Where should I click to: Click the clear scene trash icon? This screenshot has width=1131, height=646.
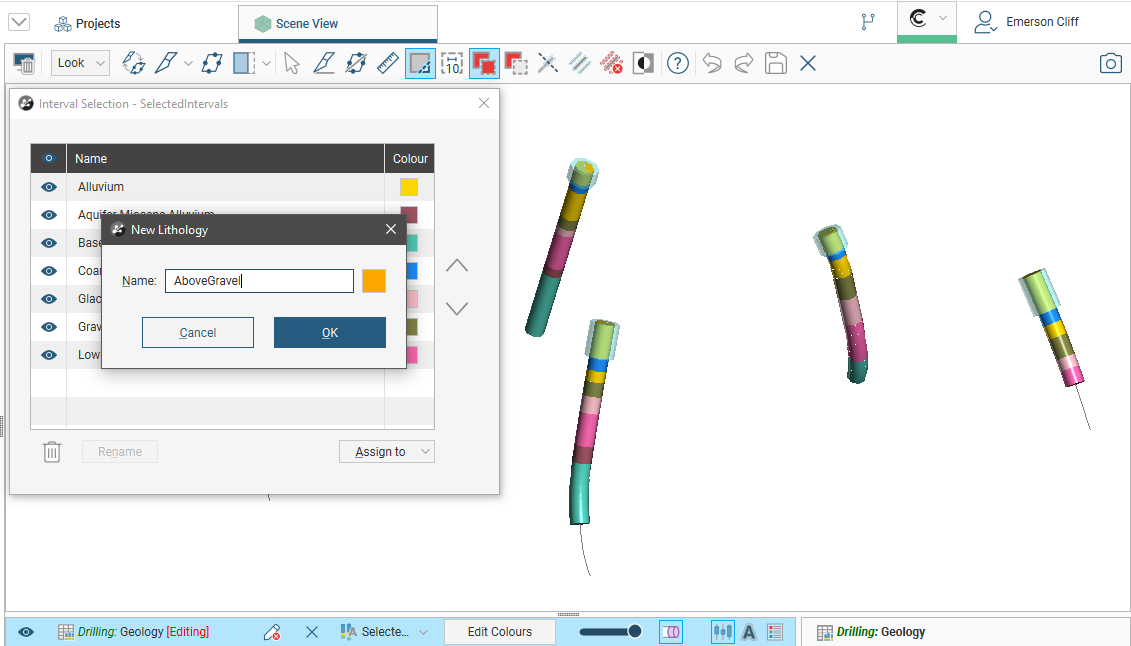25,64
